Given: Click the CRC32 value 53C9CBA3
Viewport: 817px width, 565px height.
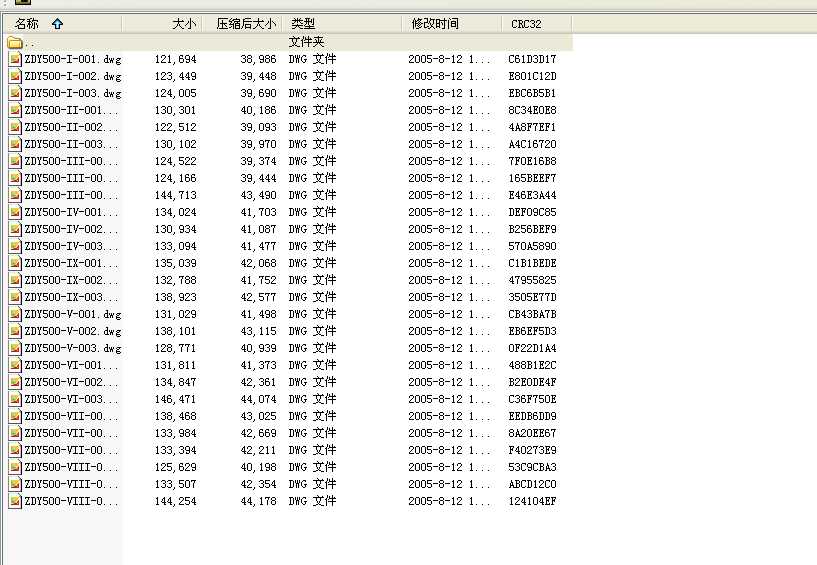Looking at the screenshot, I should (x=533, y=468).
